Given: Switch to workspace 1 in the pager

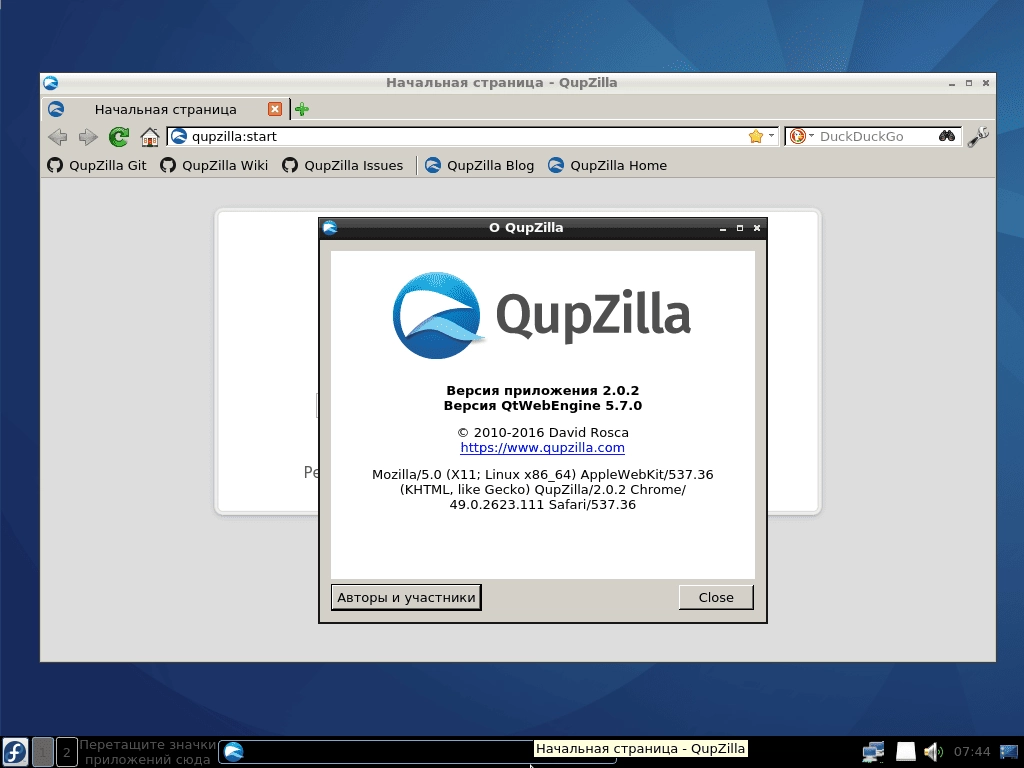Looking at the screenshot, I should [x=42, y=752].
